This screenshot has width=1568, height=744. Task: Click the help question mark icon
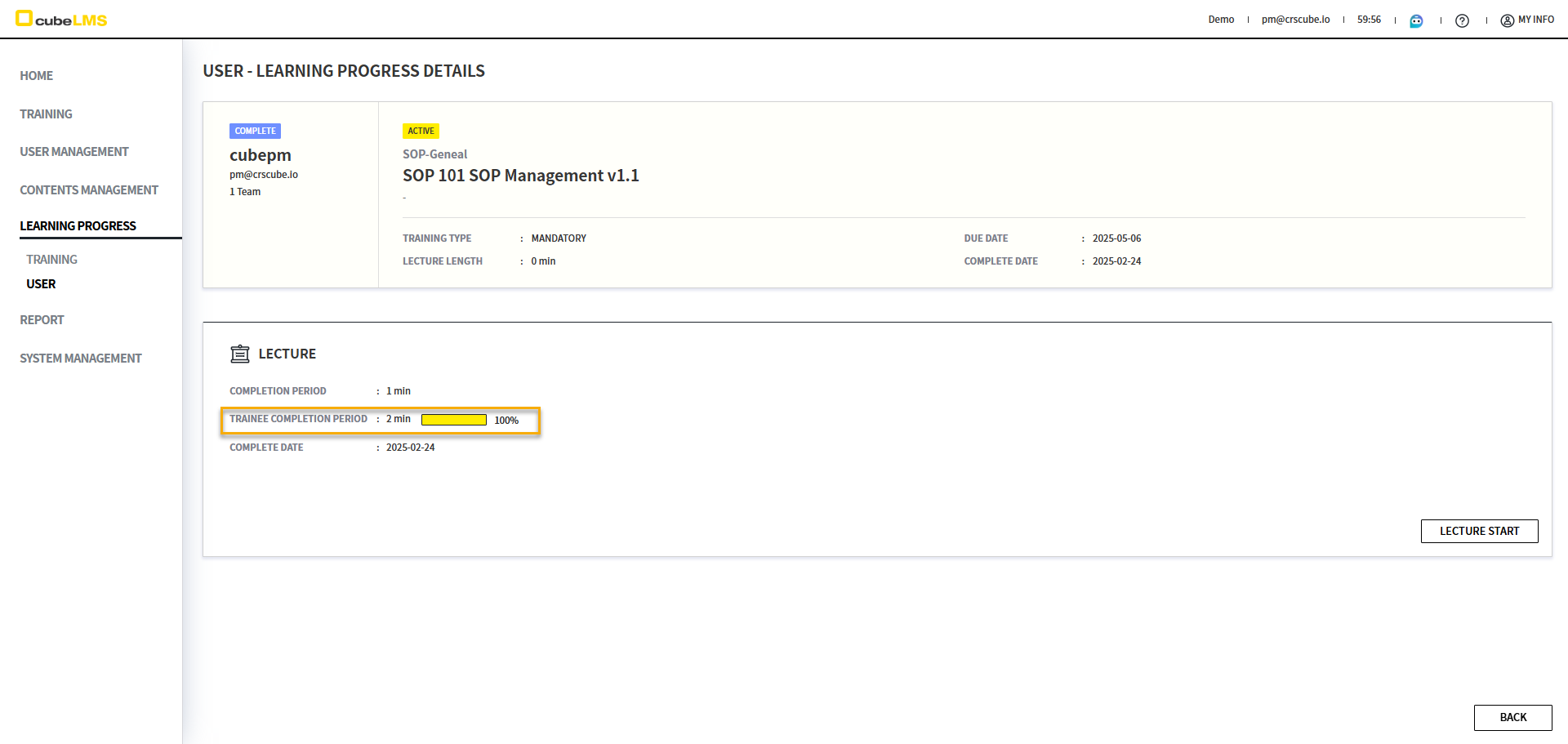coord(1462,20)
